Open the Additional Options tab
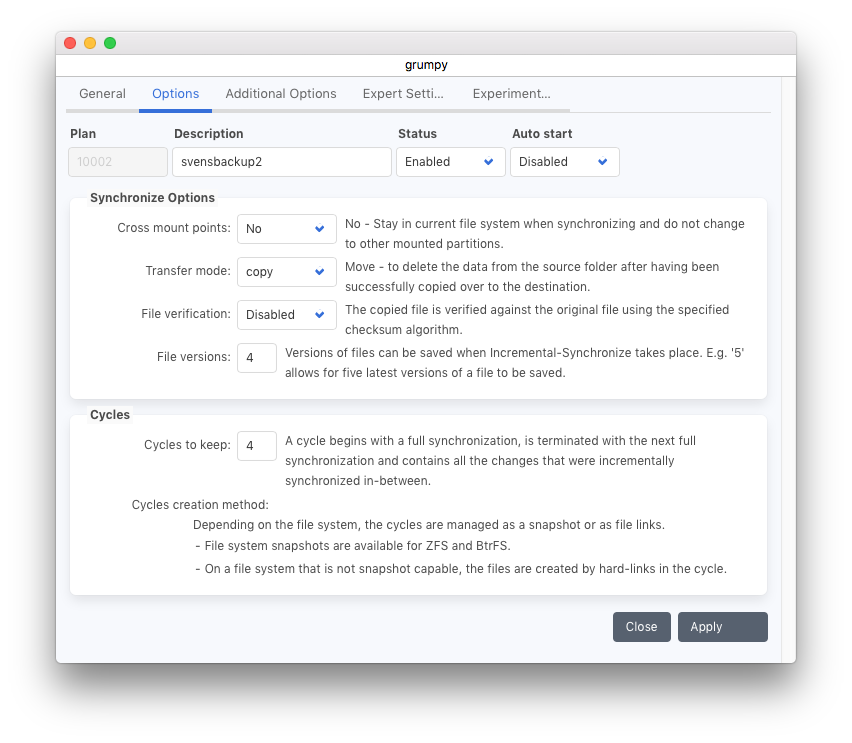 [x=281, y=94]
